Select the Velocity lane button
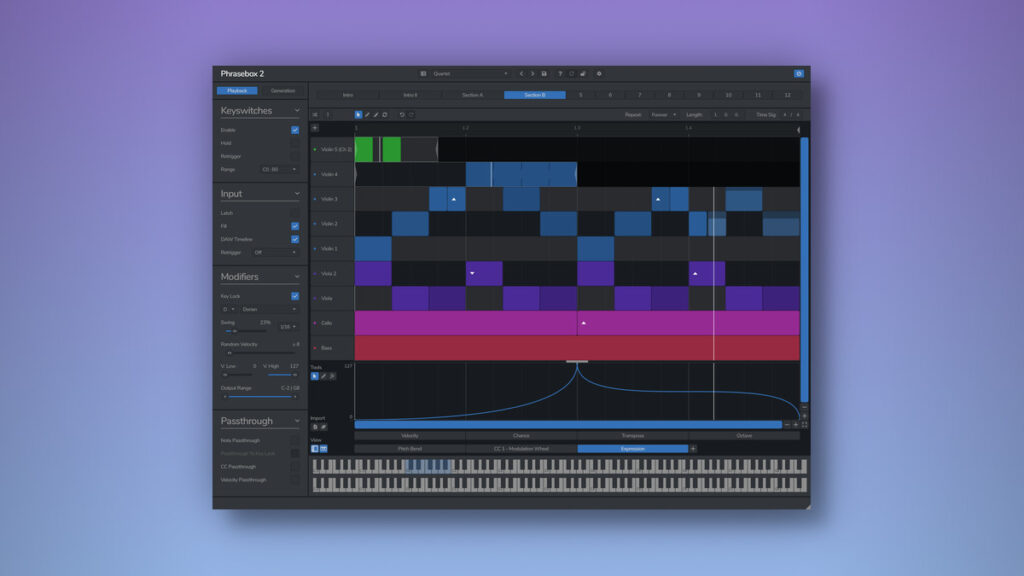This screenshot has width=1024, height=576. (x=410, y=436)
